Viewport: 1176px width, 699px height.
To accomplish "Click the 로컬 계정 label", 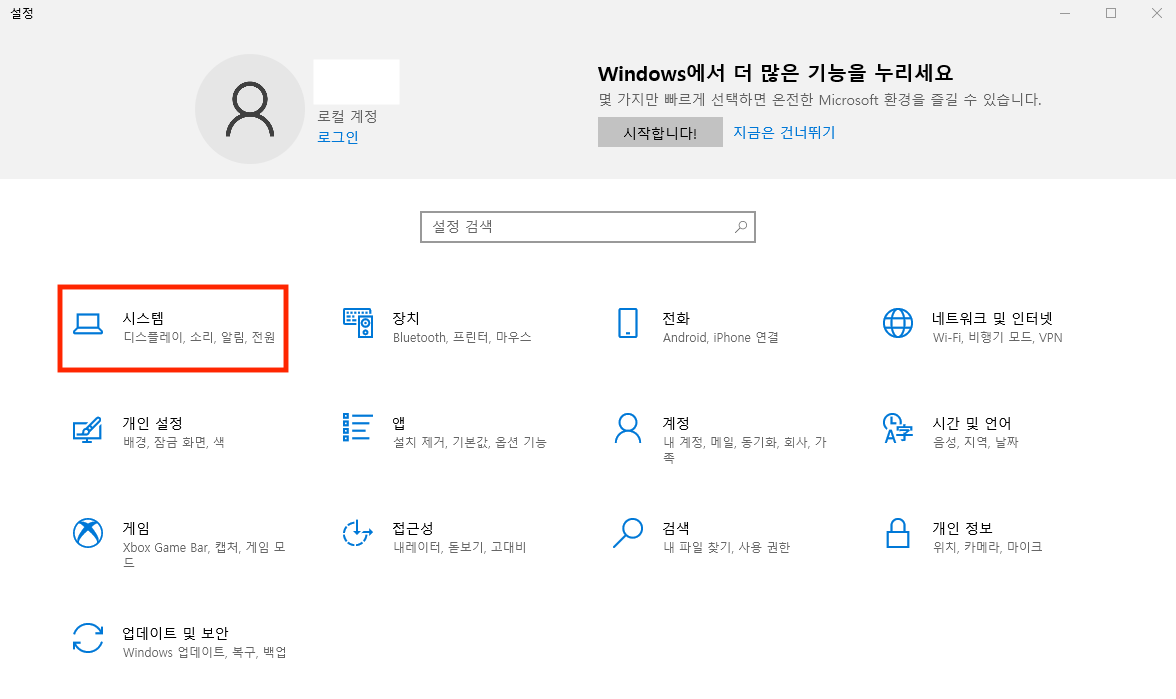I will [x=347, y=116].
